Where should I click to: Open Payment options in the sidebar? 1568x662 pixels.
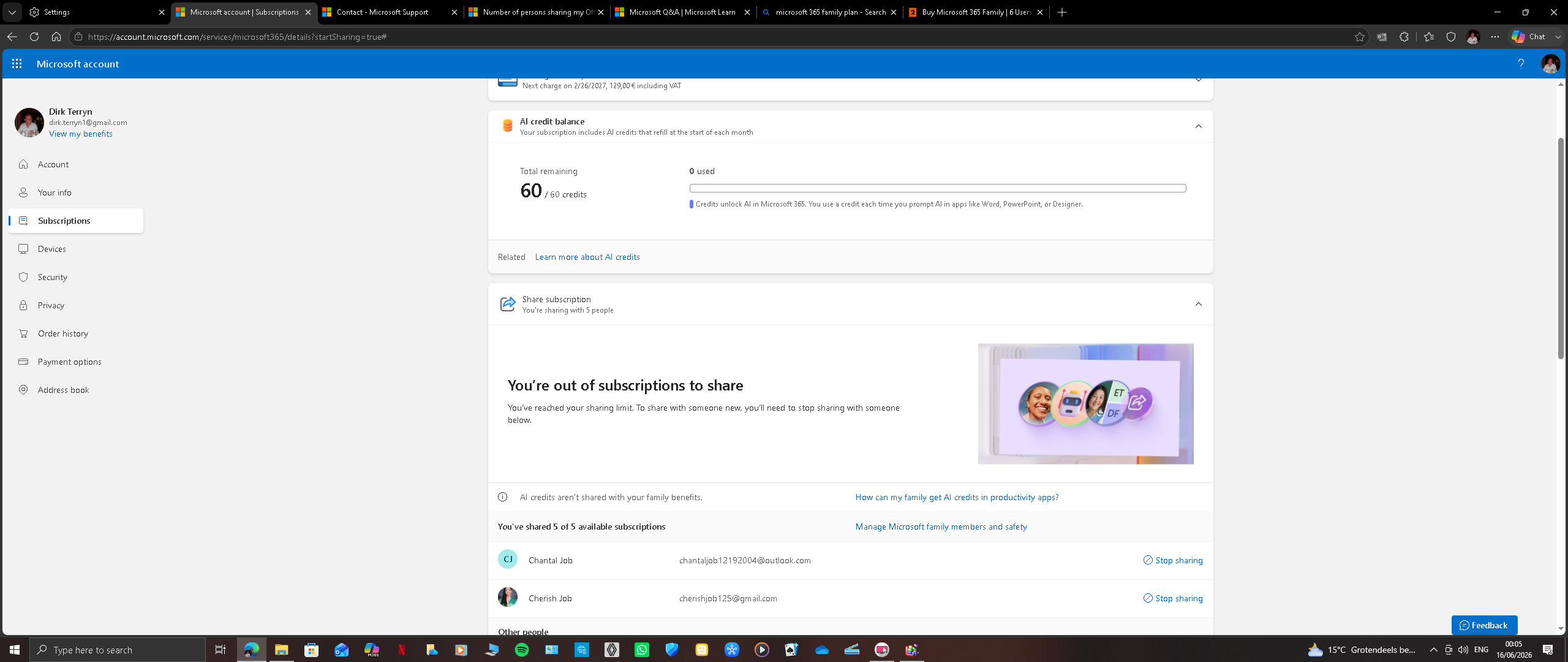click(76, 362)
